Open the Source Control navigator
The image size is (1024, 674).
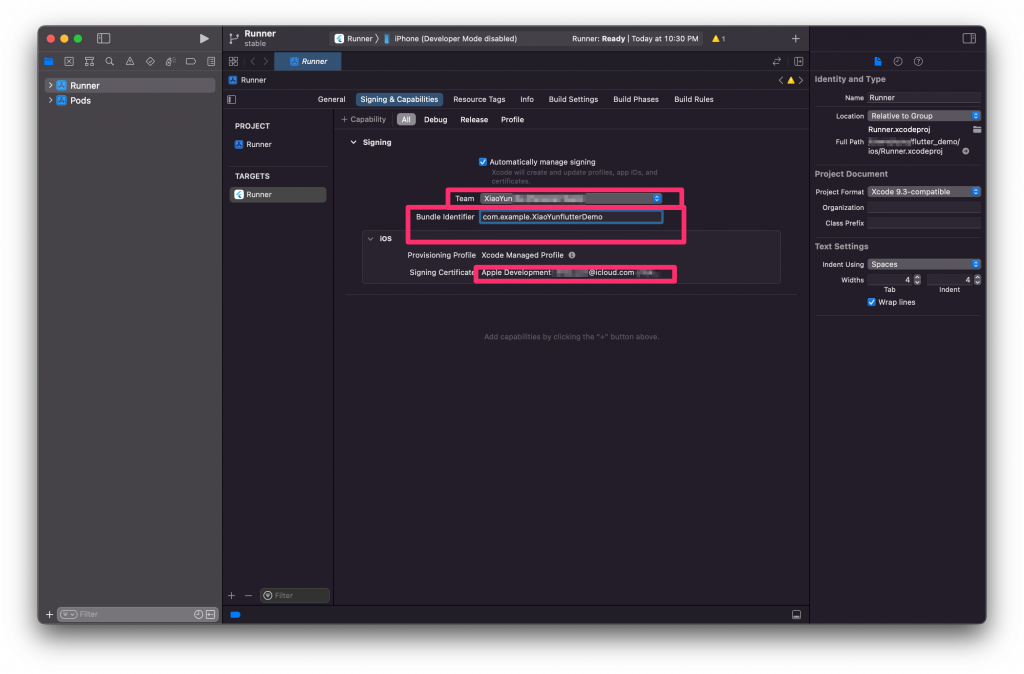(x=69, y=61)
